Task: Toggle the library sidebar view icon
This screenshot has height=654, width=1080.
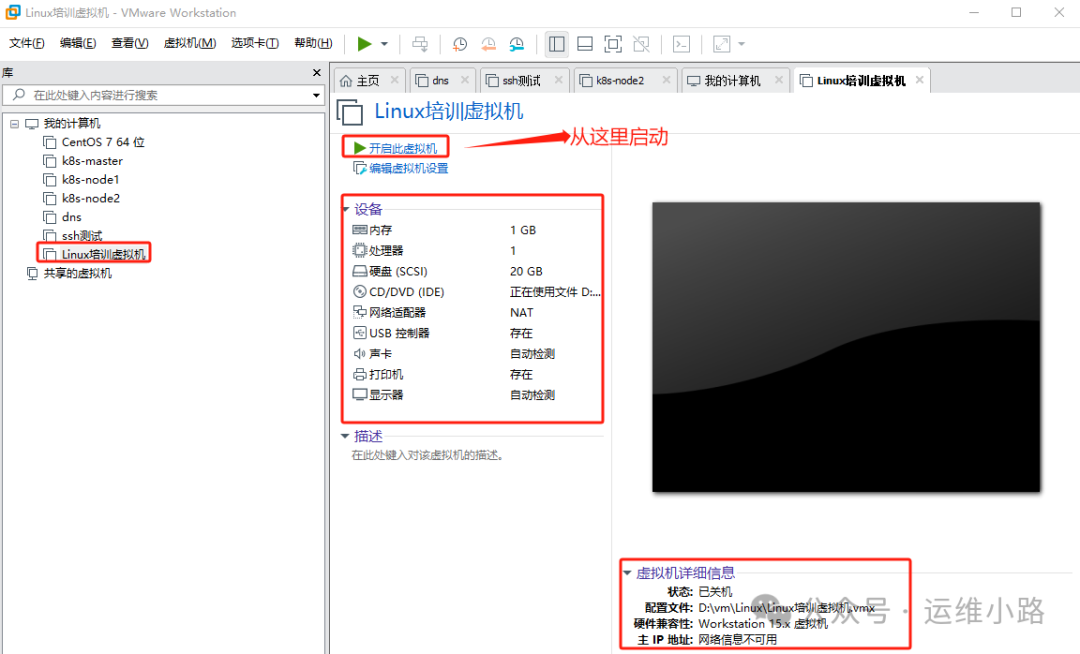Action: click(x=557, y=44)
